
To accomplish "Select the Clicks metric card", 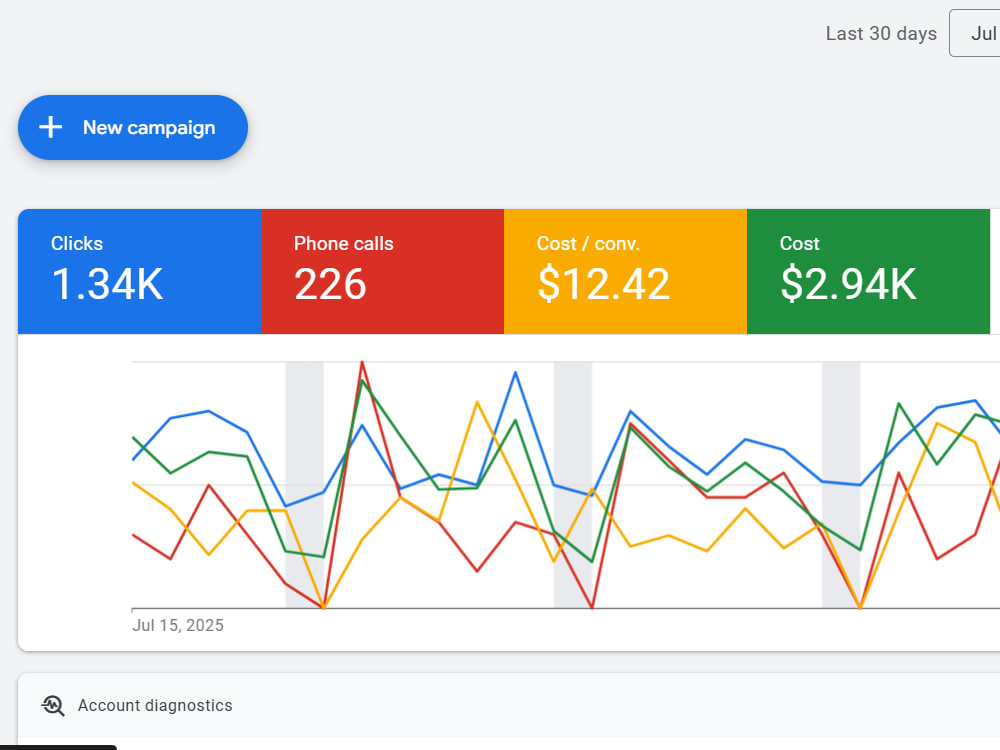I will point(139,271).
